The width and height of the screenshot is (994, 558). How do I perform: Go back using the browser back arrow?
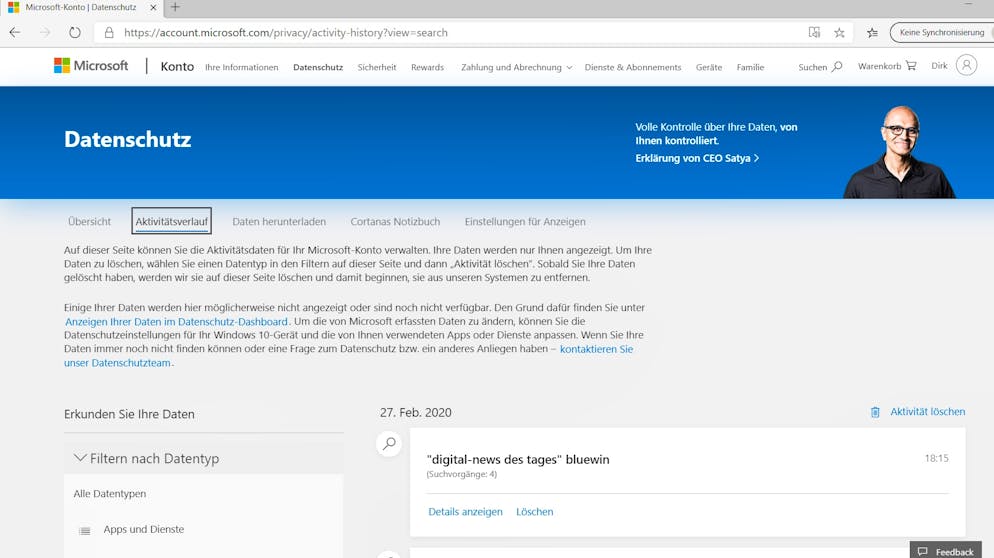tap(15, 32)
